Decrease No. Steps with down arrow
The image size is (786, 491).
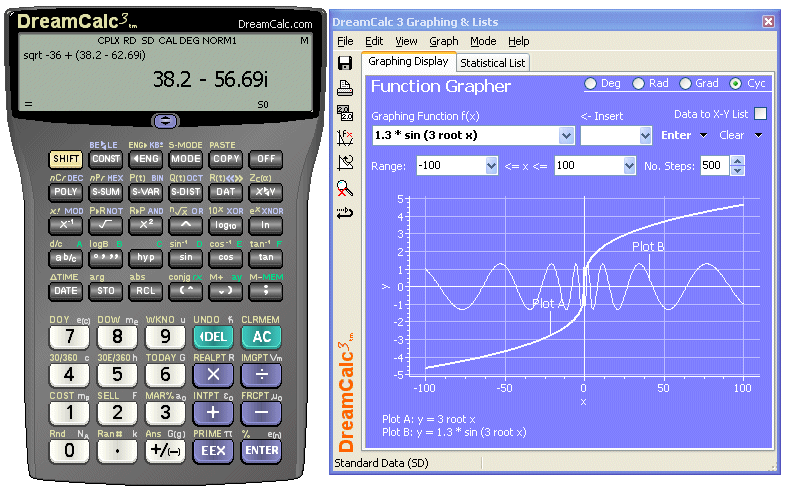(737, 171)
